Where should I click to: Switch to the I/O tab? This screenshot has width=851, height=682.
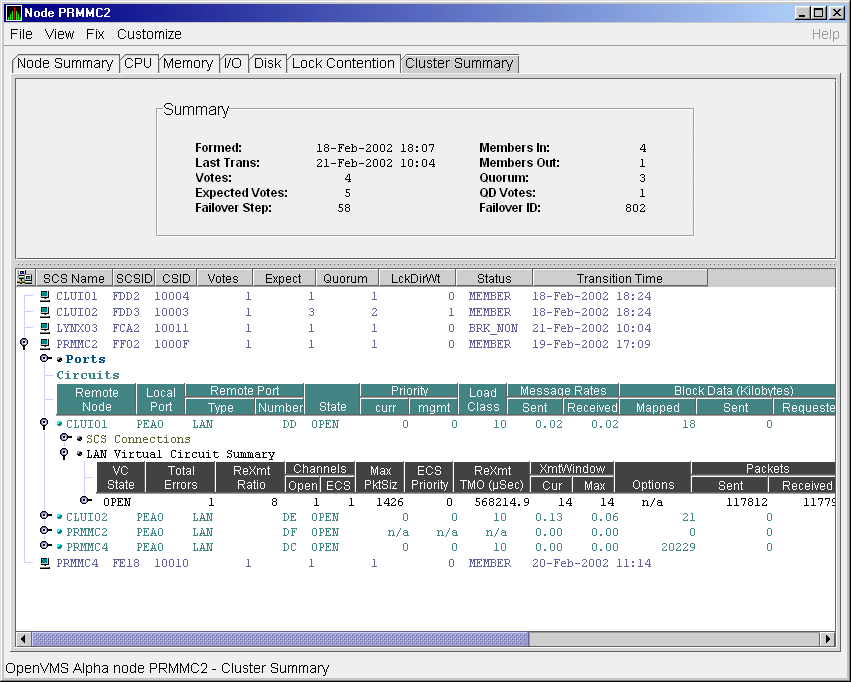click(x=233, y=63)
